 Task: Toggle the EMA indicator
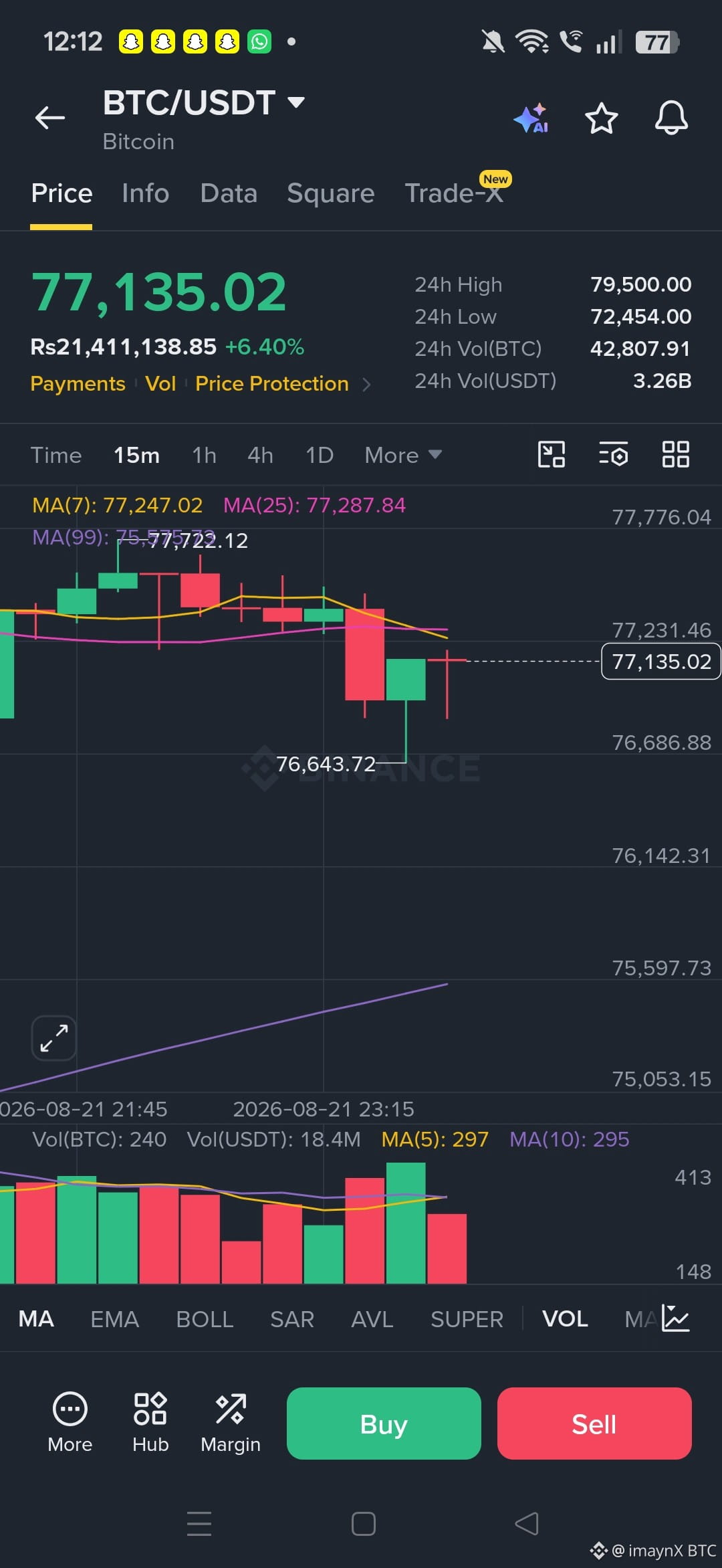coord(114,1319)
